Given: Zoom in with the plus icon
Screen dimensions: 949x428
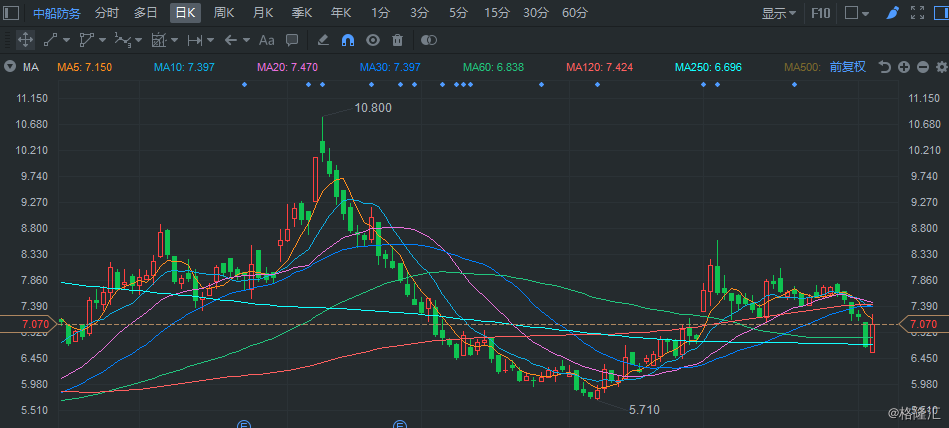Looking at the screenshot, I should point(903,67).
